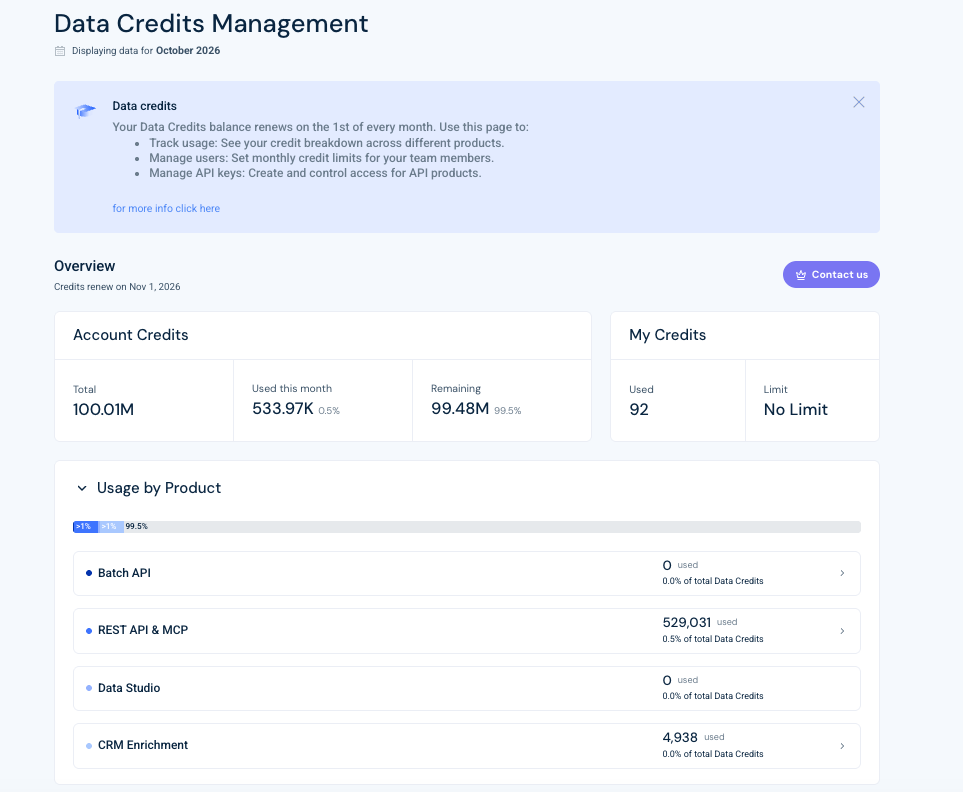Click the 529,031 used figure
963x792 pixels.
point(687,623)
